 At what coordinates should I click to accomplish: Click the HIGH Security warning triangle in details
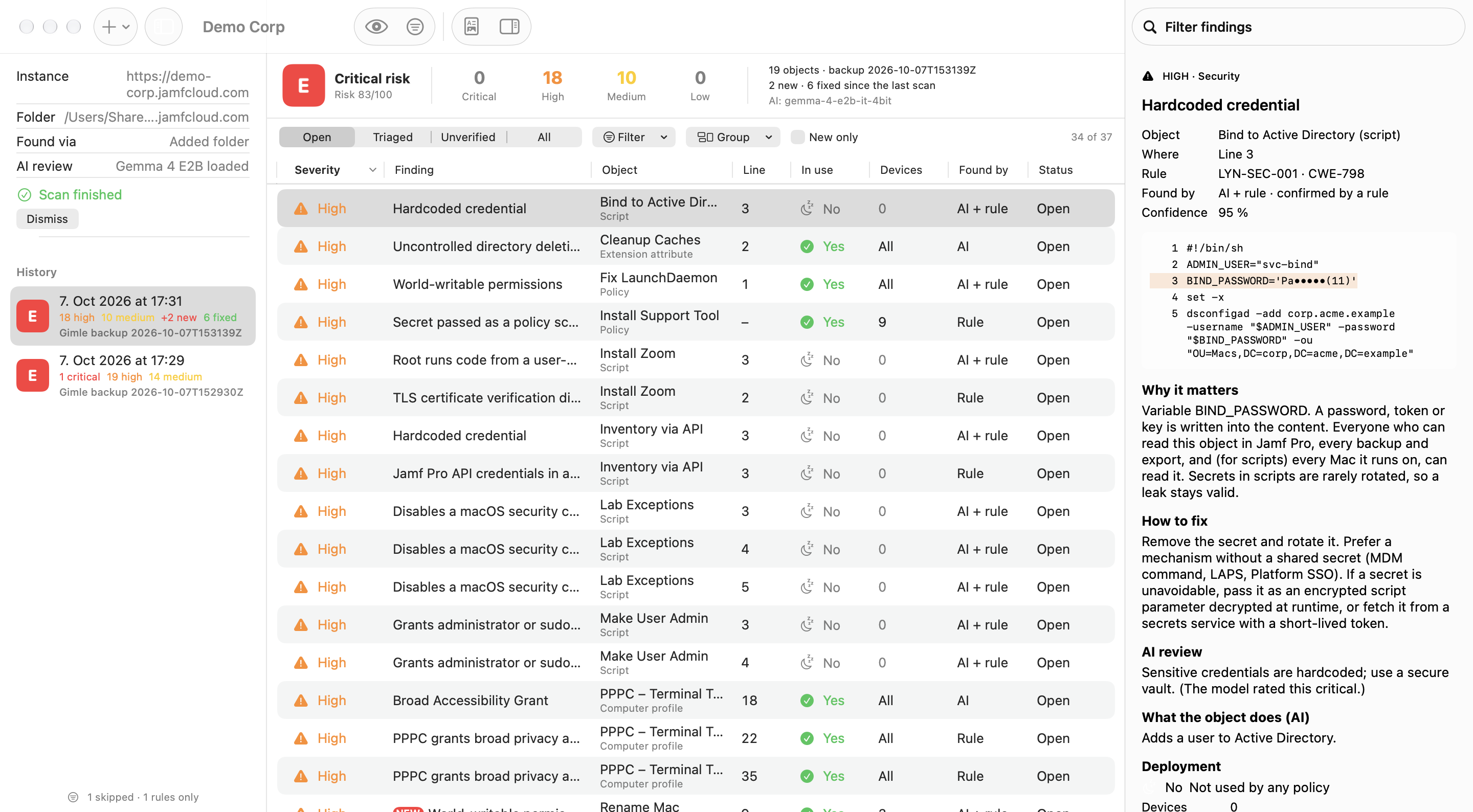pyautogui.click(x=1148, y=76)
